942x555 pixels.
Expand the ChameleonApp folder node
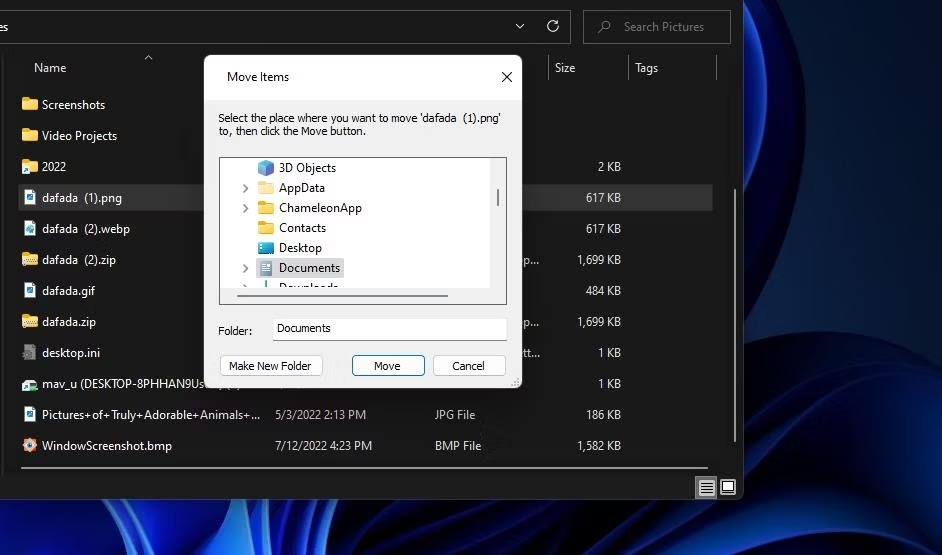[245, 208]
